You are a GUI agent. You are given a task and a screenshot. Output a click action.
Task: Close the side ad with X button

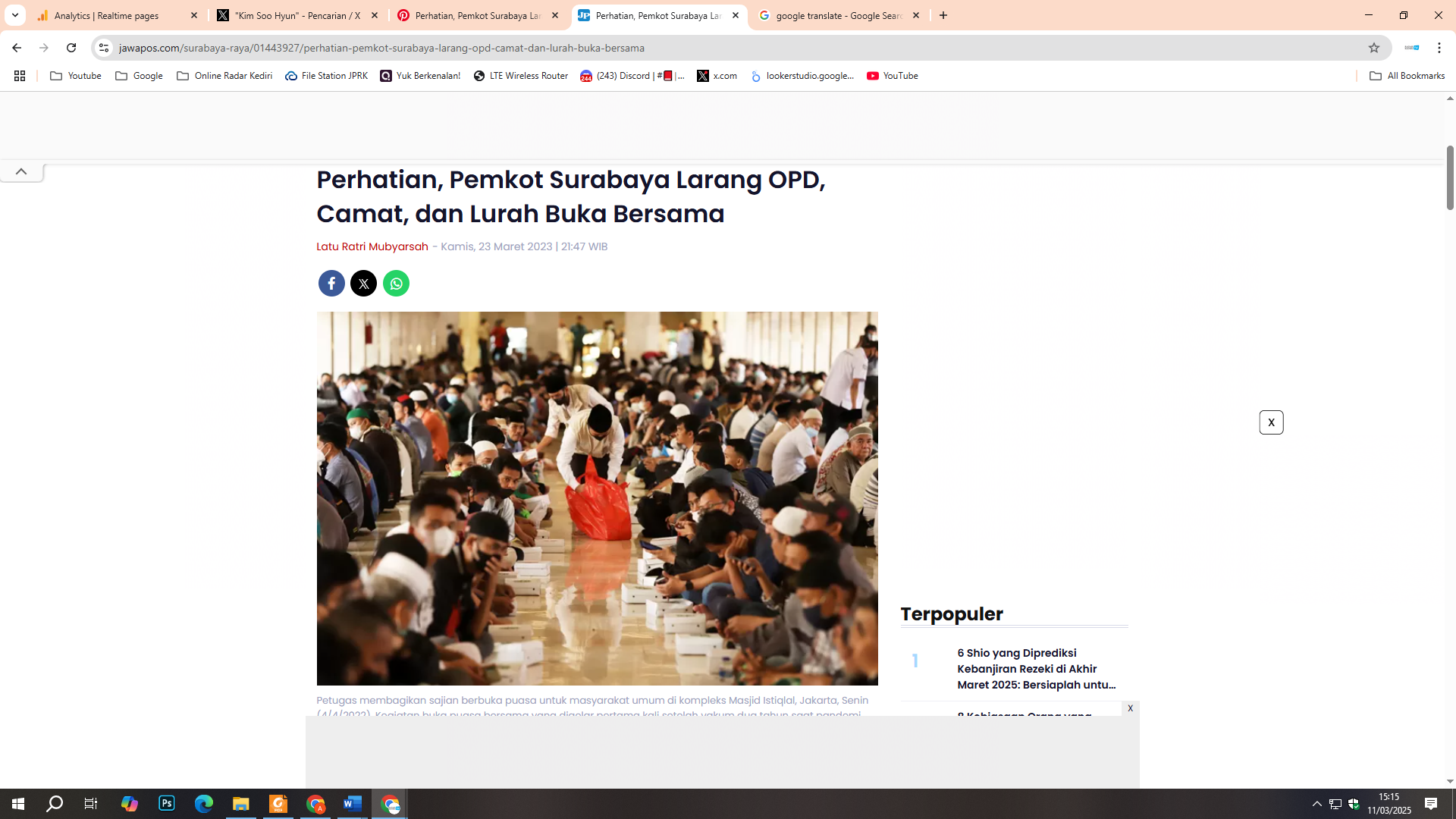coord(1271,422)
